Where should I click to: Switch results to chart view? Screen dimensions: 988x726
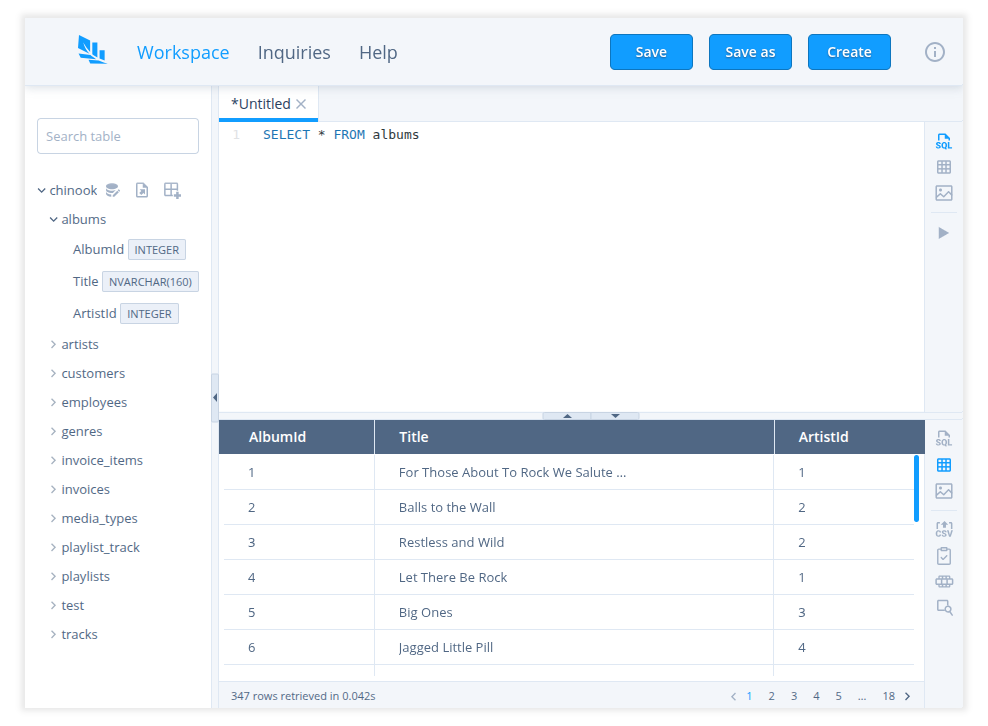(943, 490)
